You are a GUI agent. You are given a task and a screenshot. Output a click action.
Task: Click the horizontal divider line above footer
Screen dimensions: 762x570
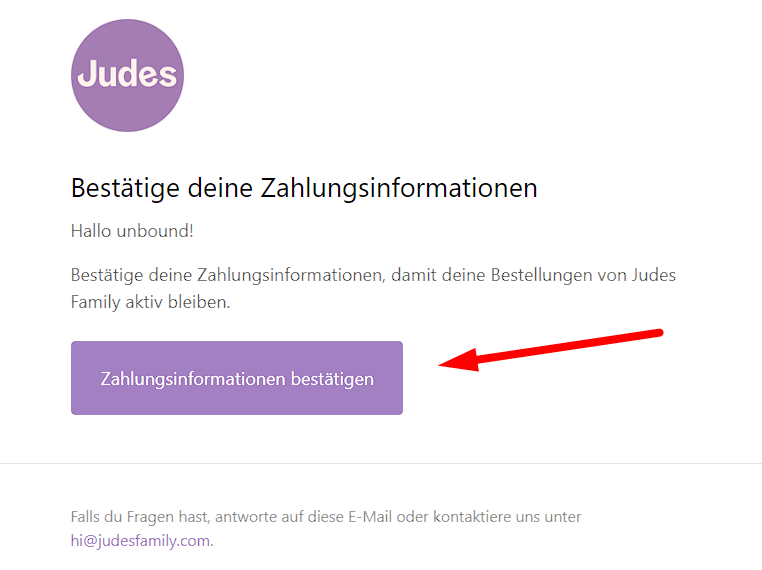tap(381, 463)
